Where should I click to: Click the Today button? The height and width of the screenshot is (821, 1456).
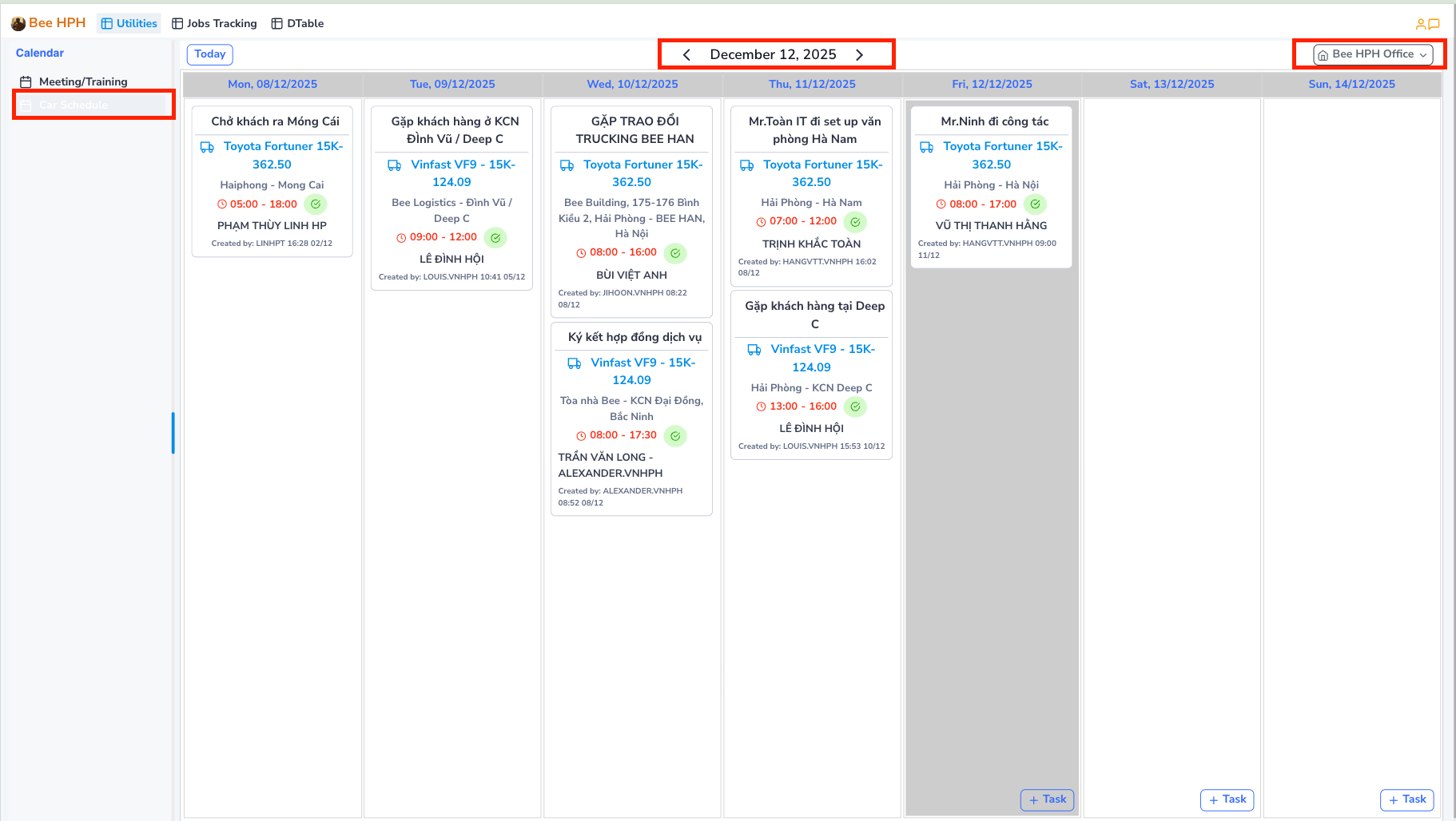tap(209, 54)
